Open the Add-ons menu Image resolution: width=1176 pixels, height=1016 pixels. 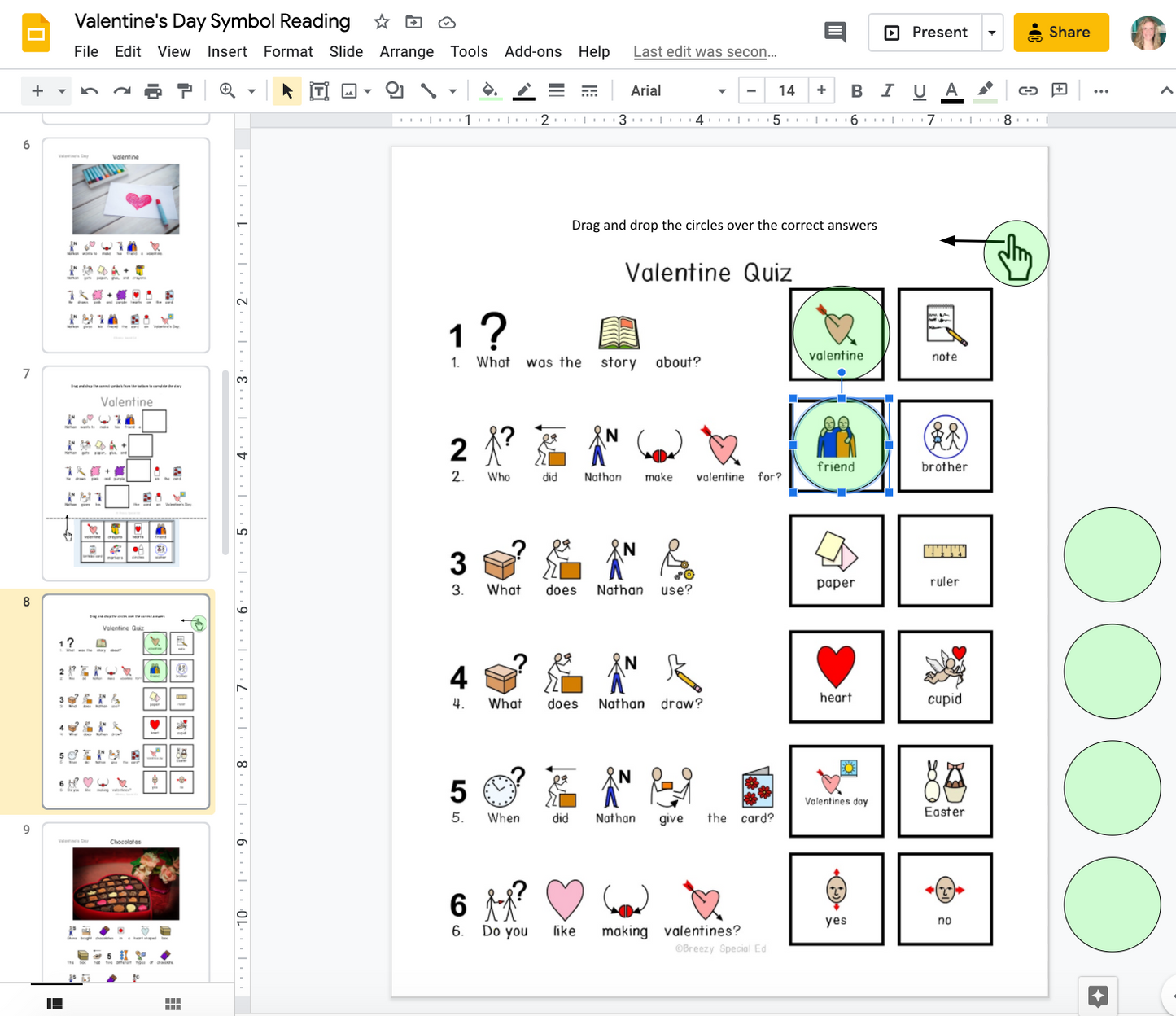pyautogui.click(x=533, y=51)
